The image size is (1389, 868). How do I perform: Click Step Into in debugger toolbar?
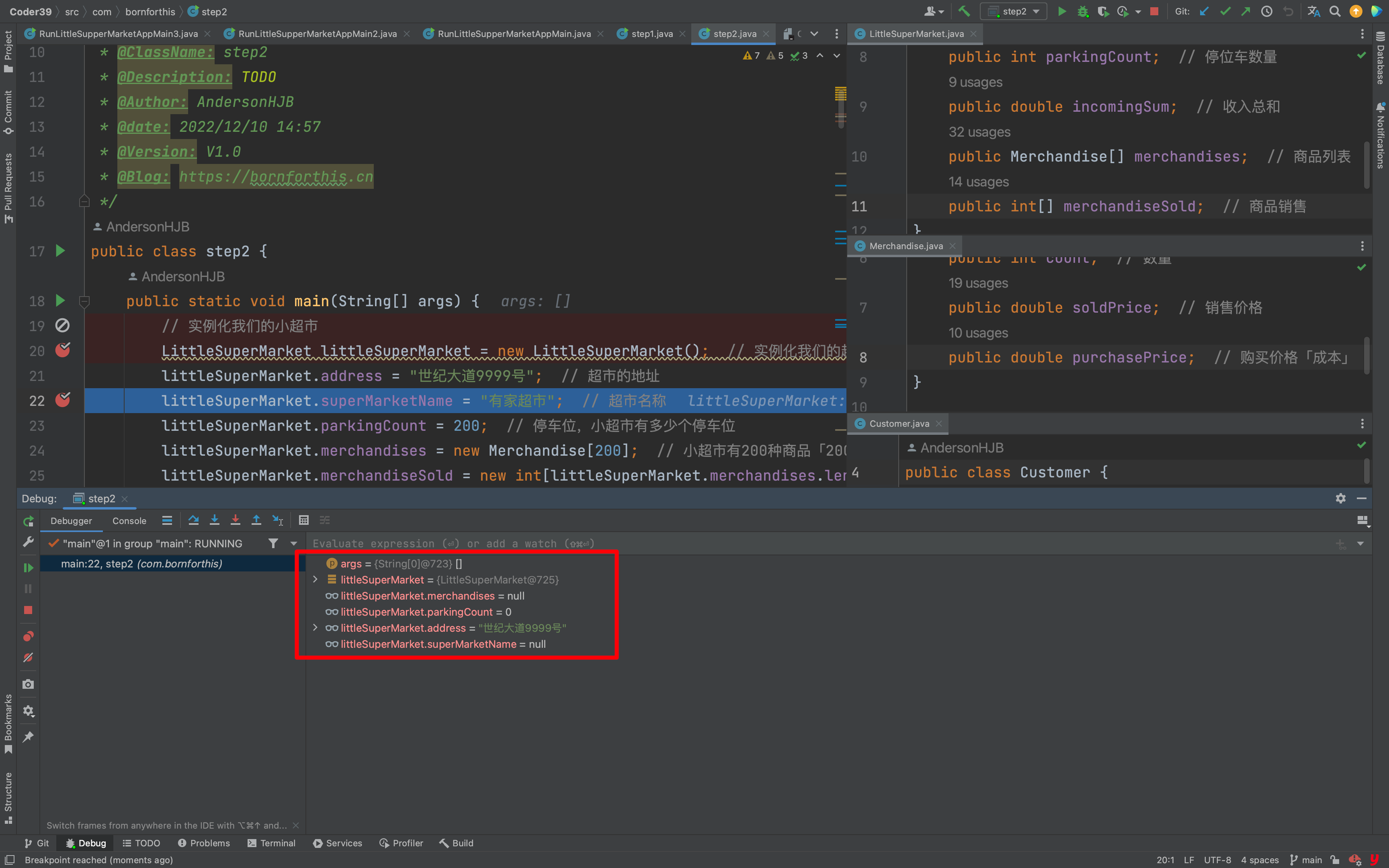[x=215, y=520]
